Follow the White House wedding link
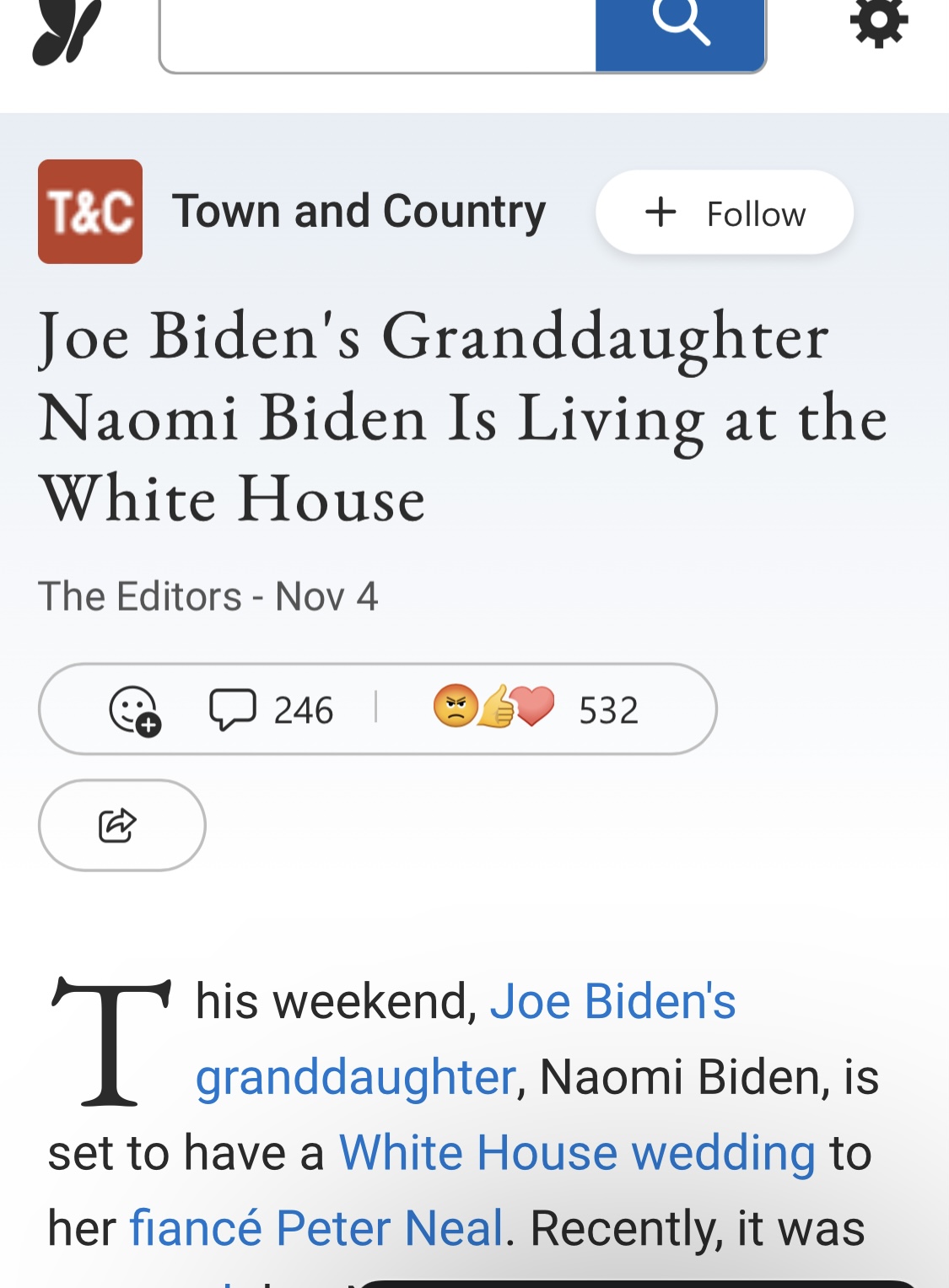 (x=577, y=1152)
